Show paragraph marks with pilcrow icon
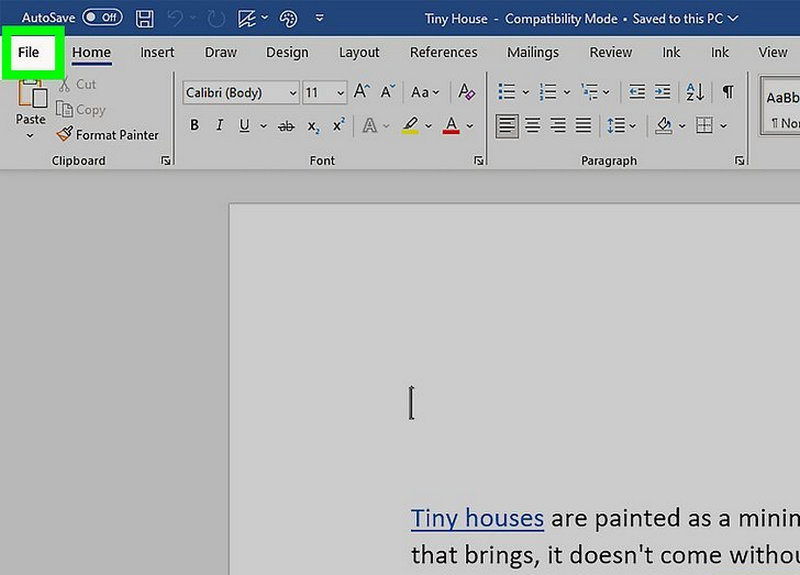800x575 pixels. click(x=728, y=92)
